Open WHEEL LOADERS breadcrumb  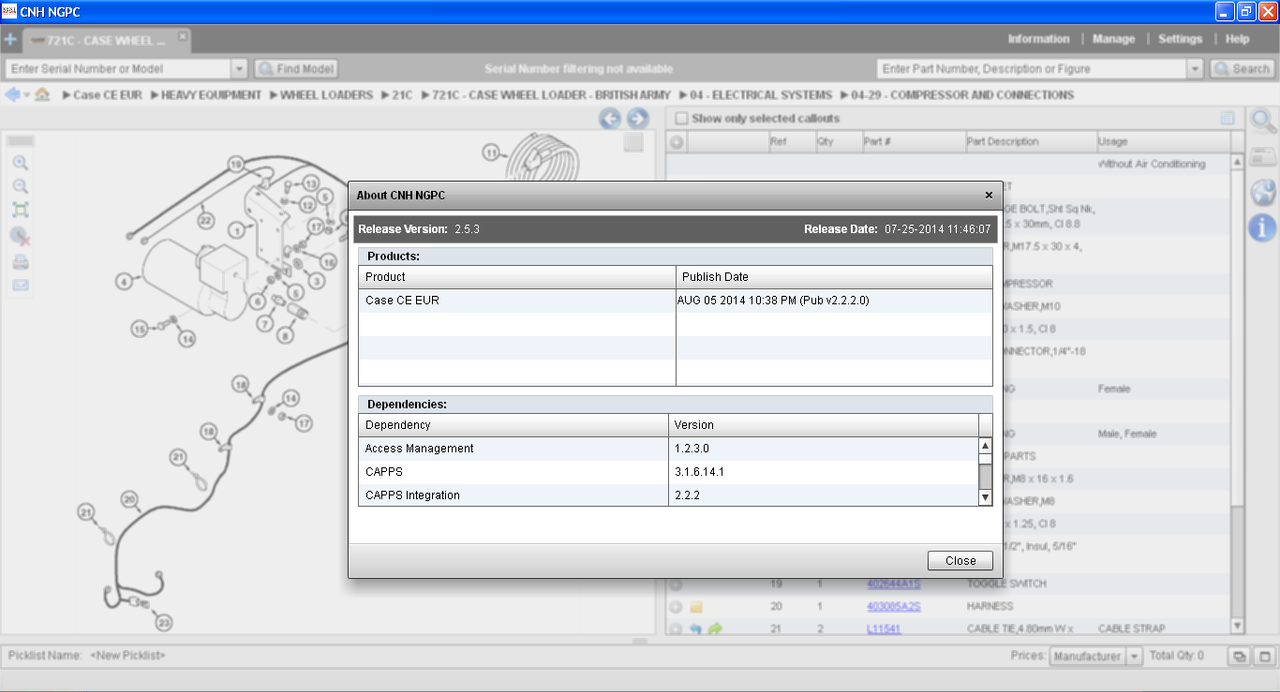point(326,95)
